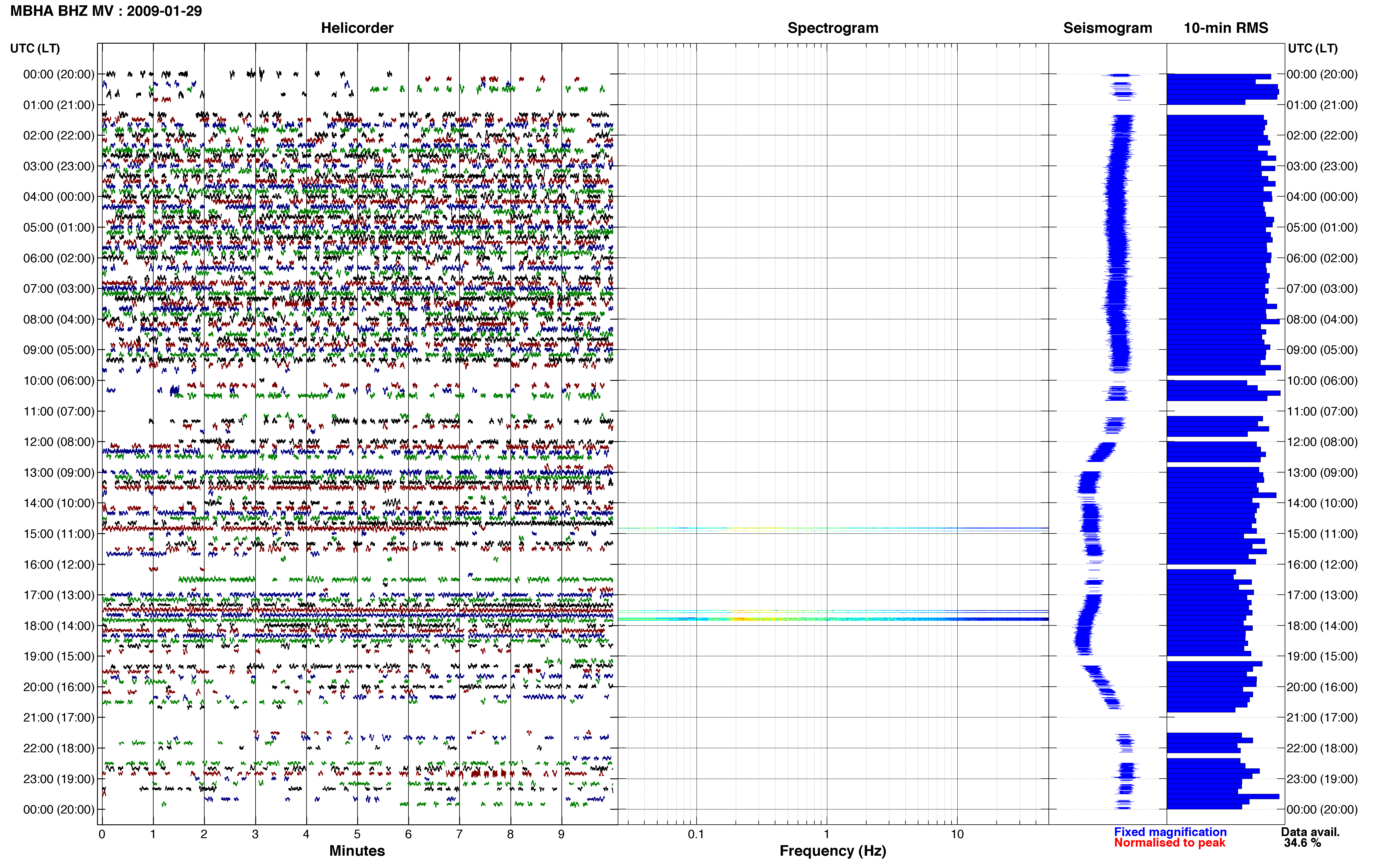
Task: Click left axis label "18:00 (14:00)"
Action: pyautogui.click(x=59, y=626)
